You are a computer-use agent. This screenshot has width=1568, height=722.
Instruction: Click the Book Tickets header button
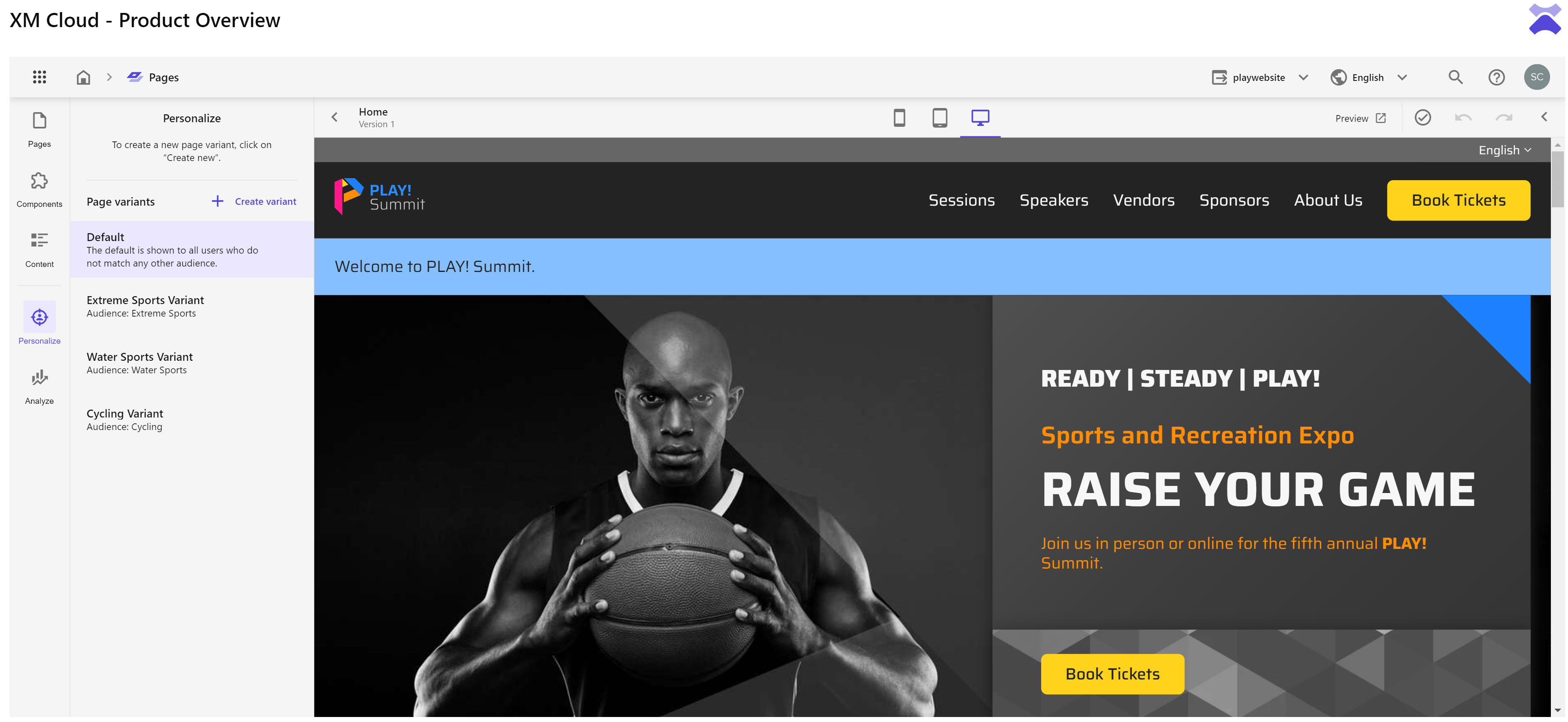click(1458, 200)
